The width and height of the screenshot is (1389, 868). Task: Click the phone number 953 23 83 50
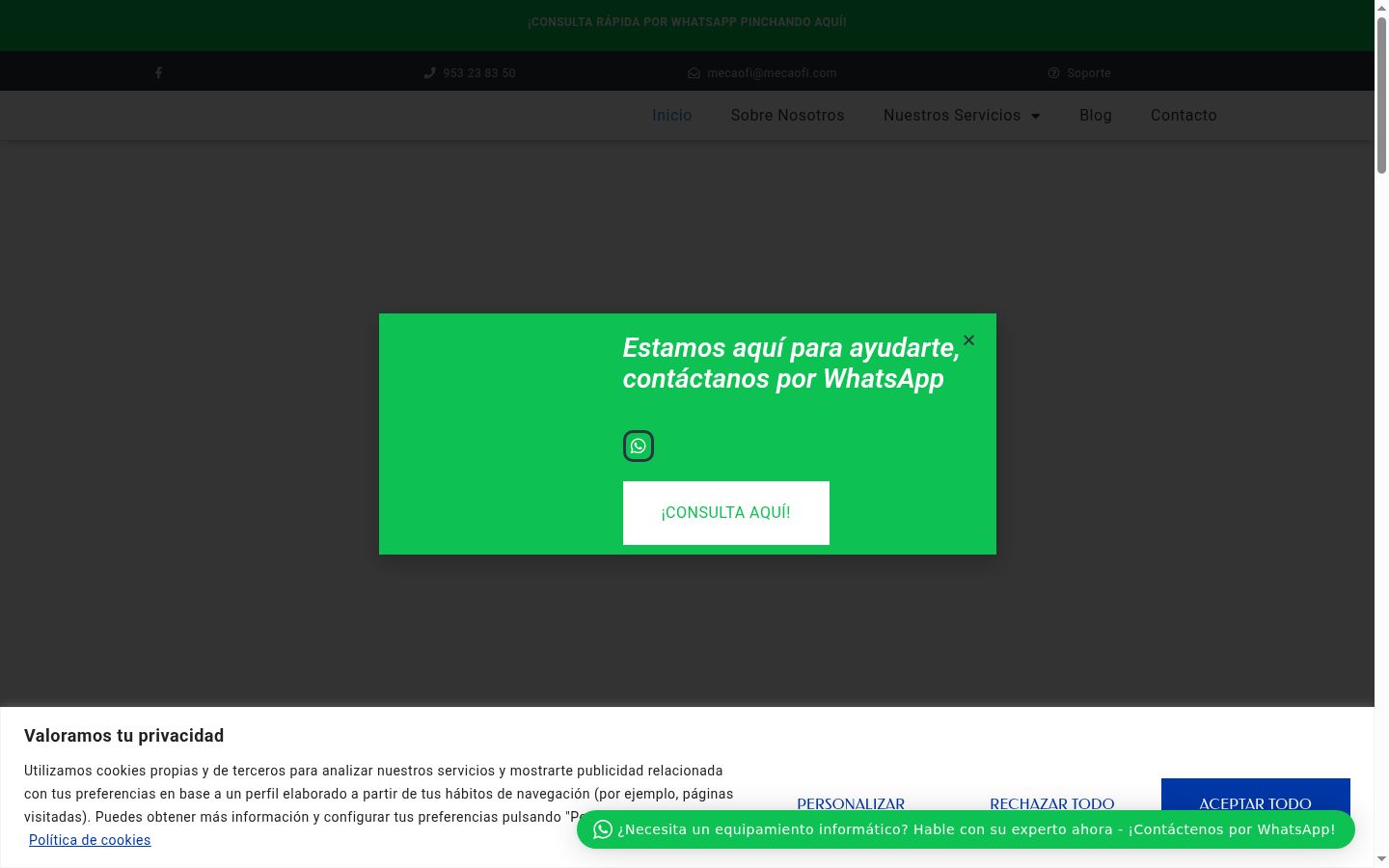click(x=479, y=73)
